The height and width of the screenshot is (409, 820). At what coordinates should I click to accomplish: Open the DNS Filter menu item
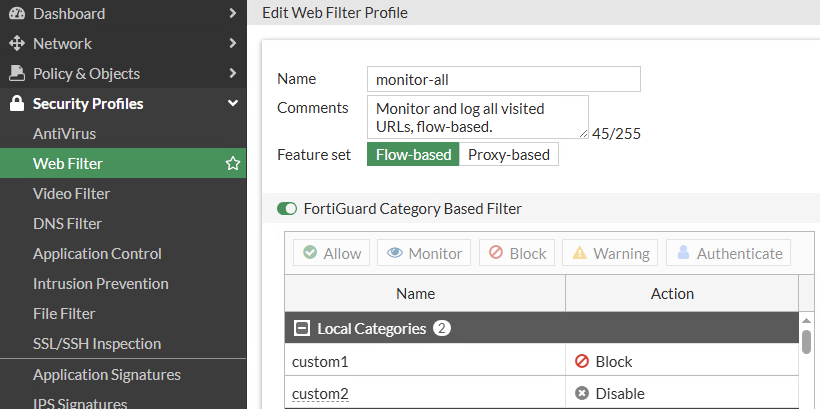[68, 224]
